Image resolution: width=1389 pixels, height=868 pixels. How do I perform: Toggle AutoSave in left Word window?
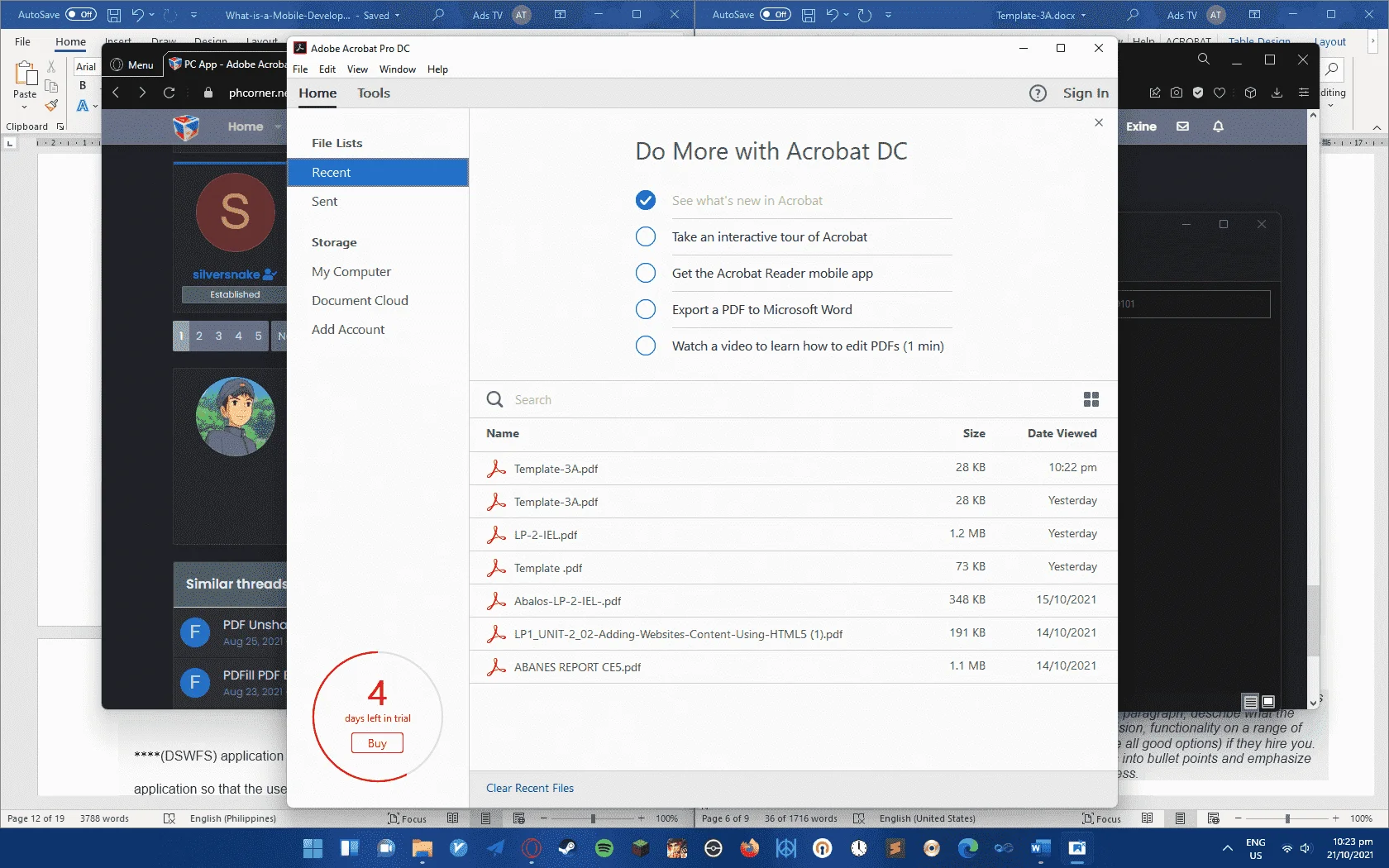pos(81,15)
